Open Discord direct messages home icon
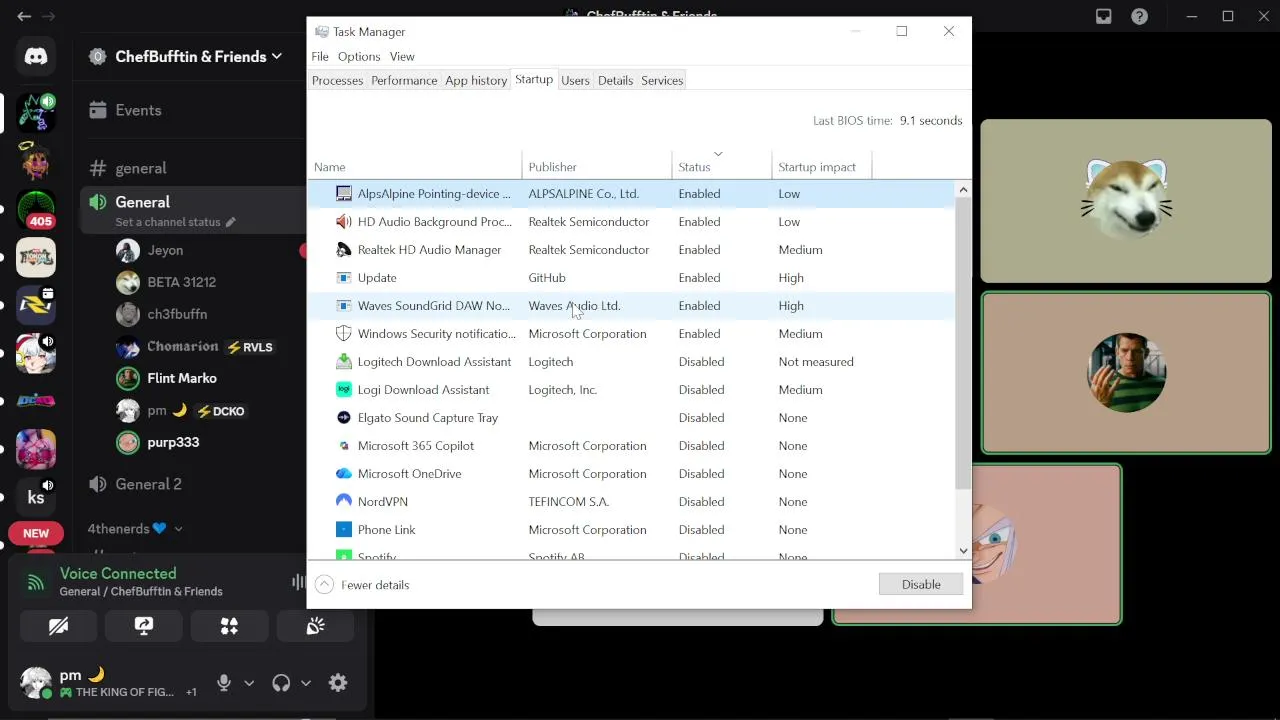This screenshot has width=1280, height=720. tap(36, 57)
